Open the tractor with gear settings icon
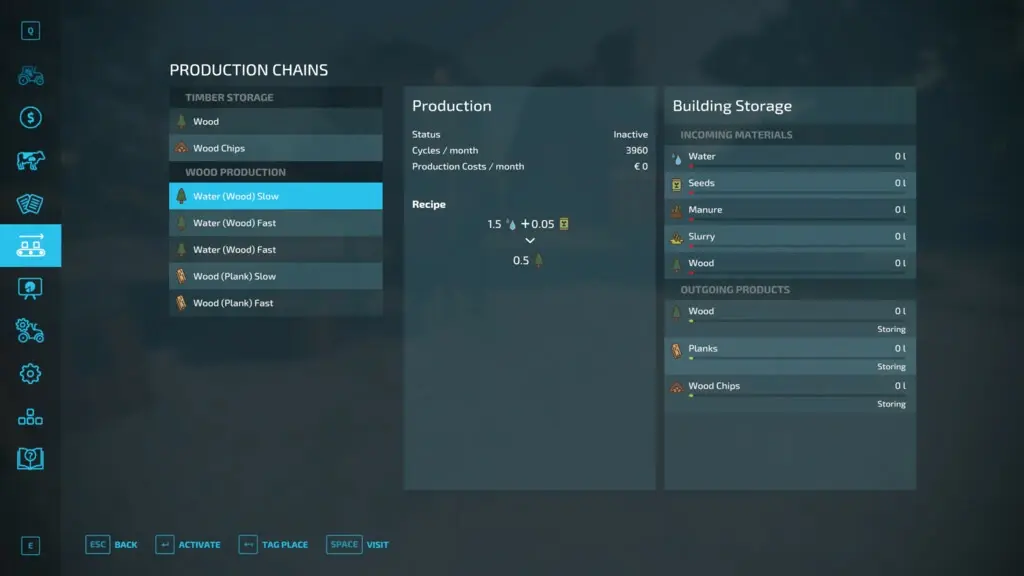1024x576 pixels. [30, 331]
